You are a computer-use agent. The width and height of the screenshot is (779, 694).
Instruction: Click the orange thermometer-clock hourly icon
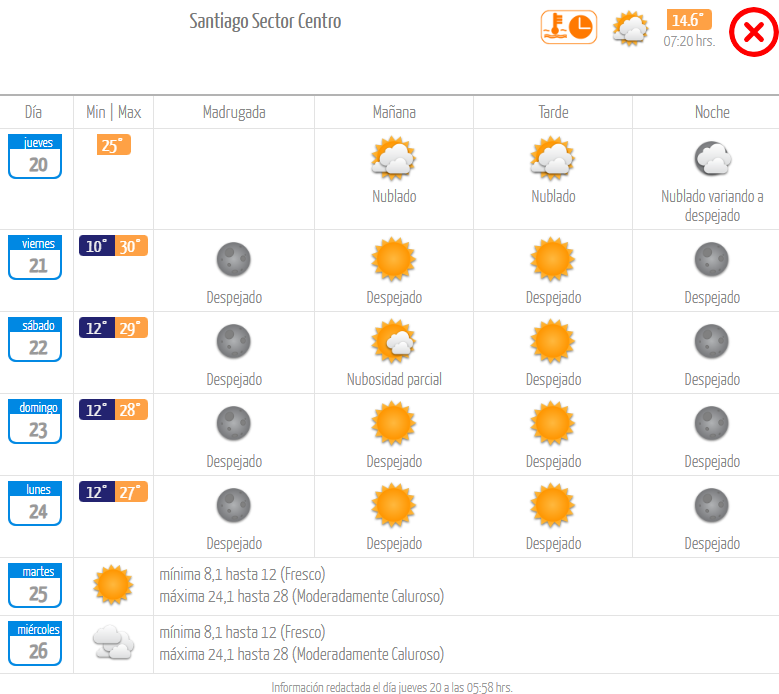(x=569, y=27)
